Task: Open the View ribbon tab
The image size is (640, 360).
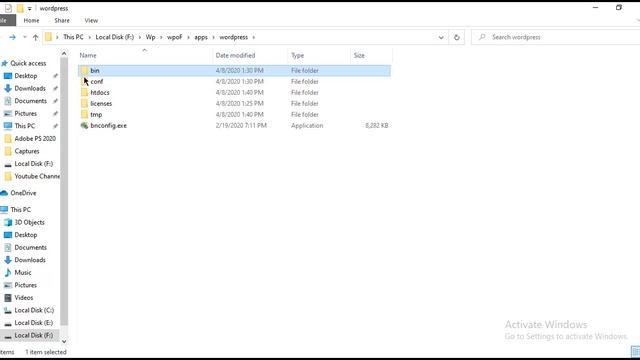Action: (x=91, y=20)
